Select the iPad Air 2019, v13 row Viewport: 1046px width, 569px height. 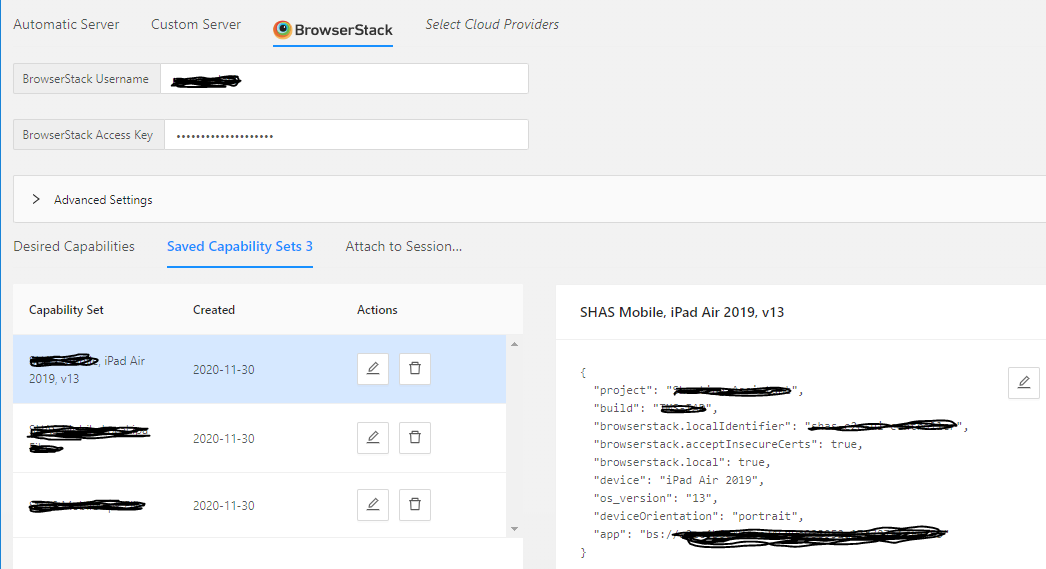pyautogui.click(x=259, y=369)
